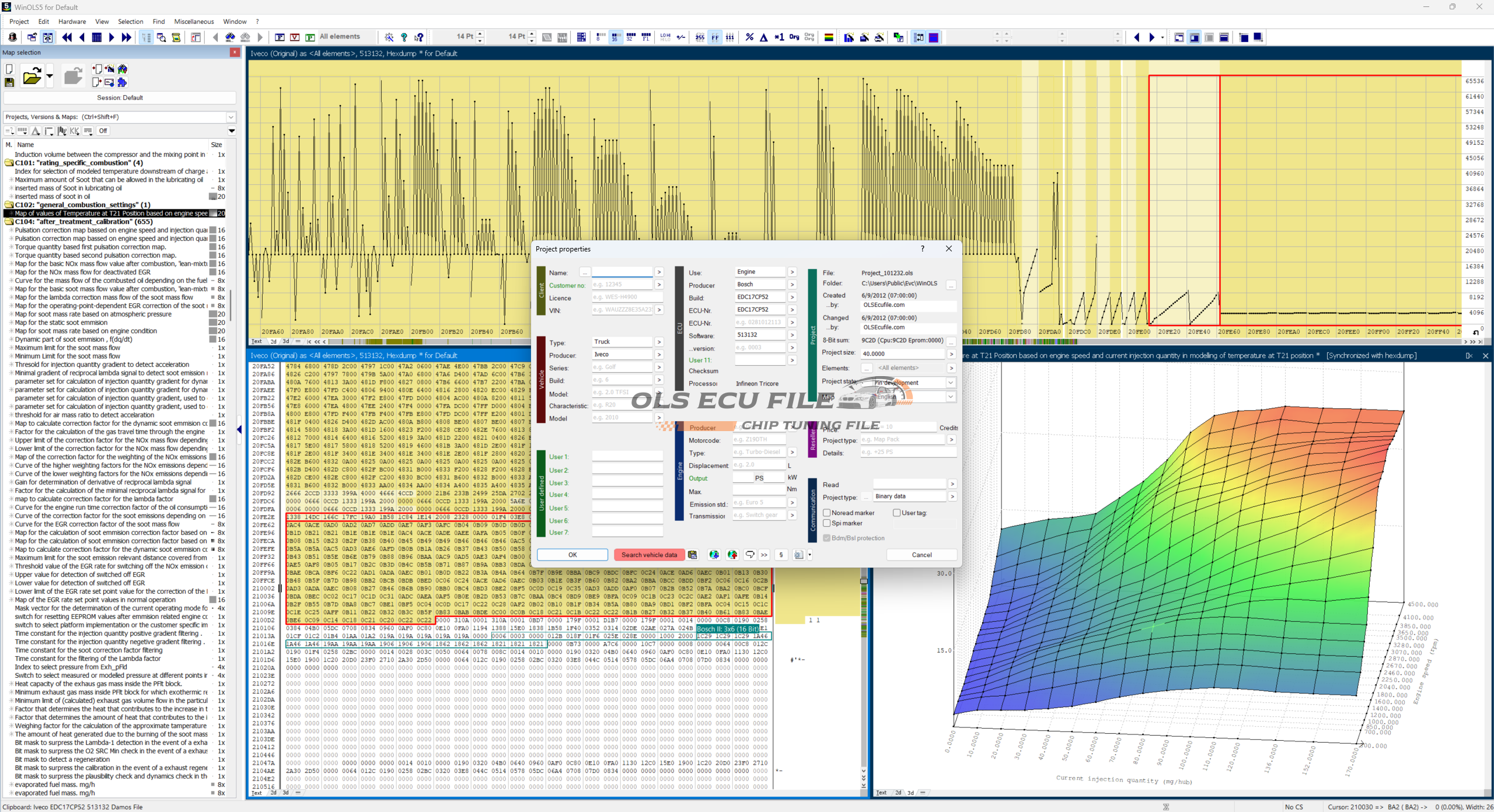Click the Search vehicle data button
This screenshot has width=1494, height=812.
tap(648, 555)
